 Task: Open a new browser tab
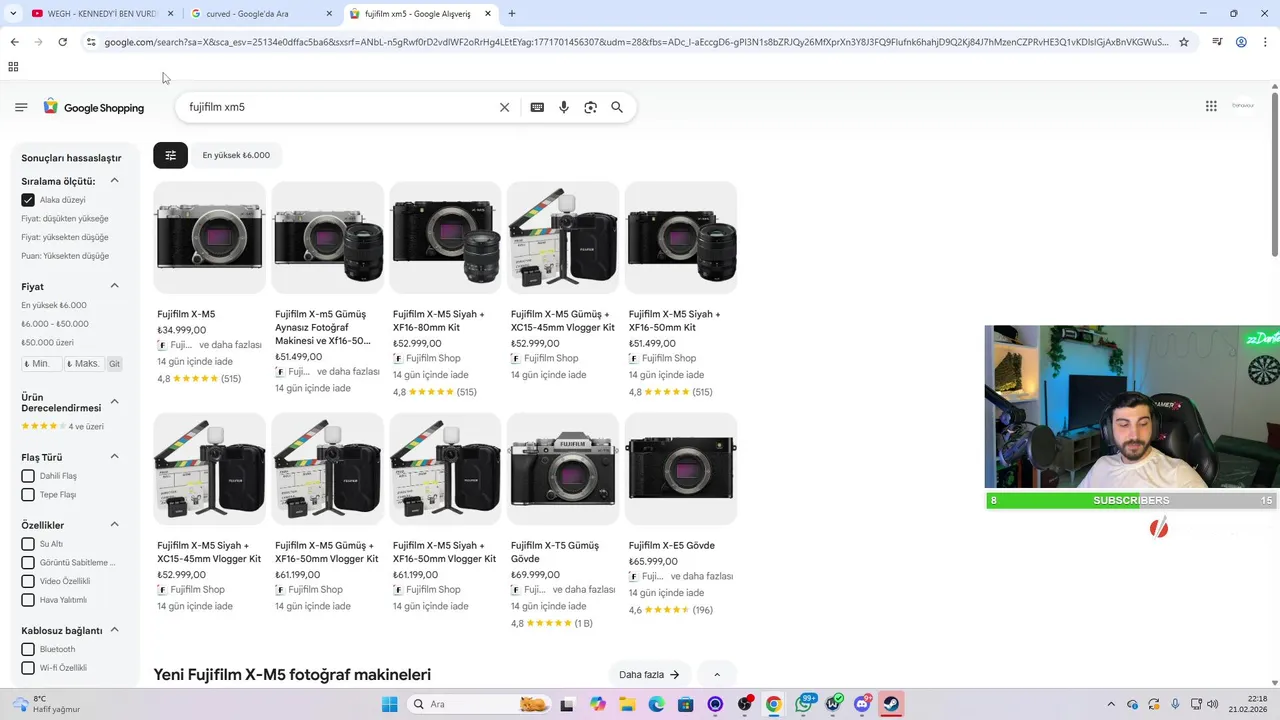(512, 14)
